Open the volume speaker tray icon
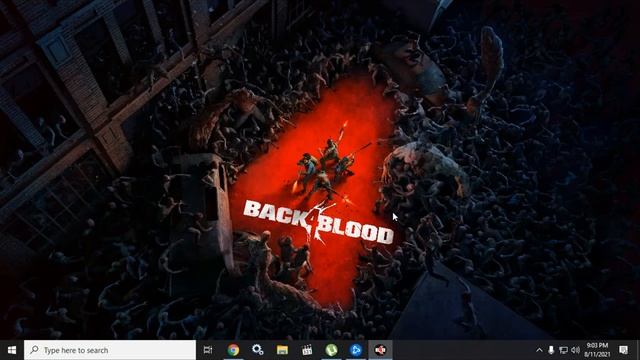The image size is (640, 360). (576, 350)
